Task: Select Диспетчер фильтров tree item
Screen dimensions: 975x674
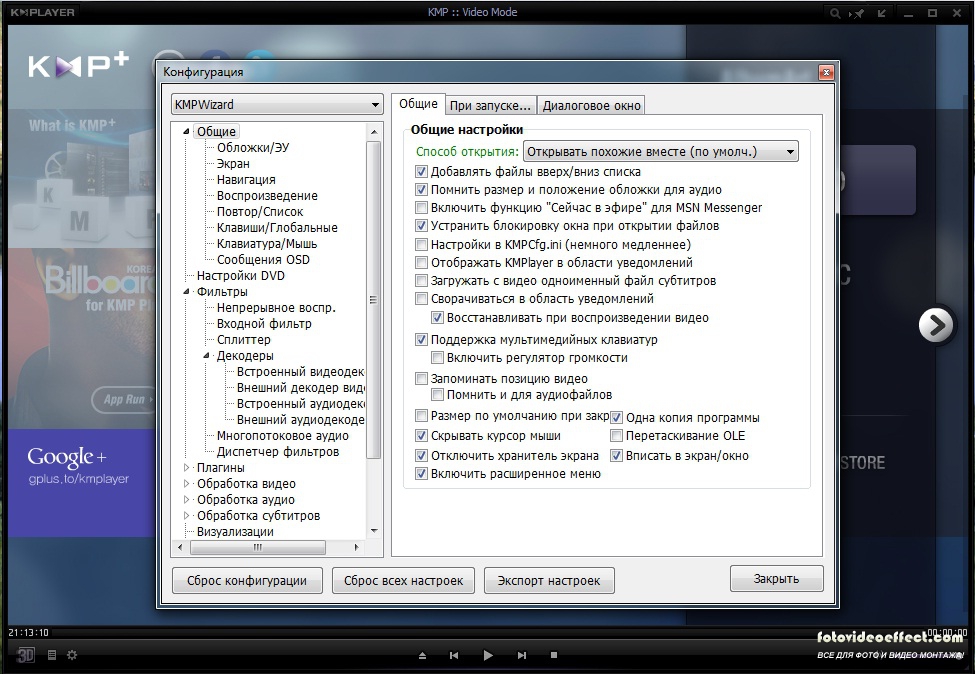Action: coord(278,451)
